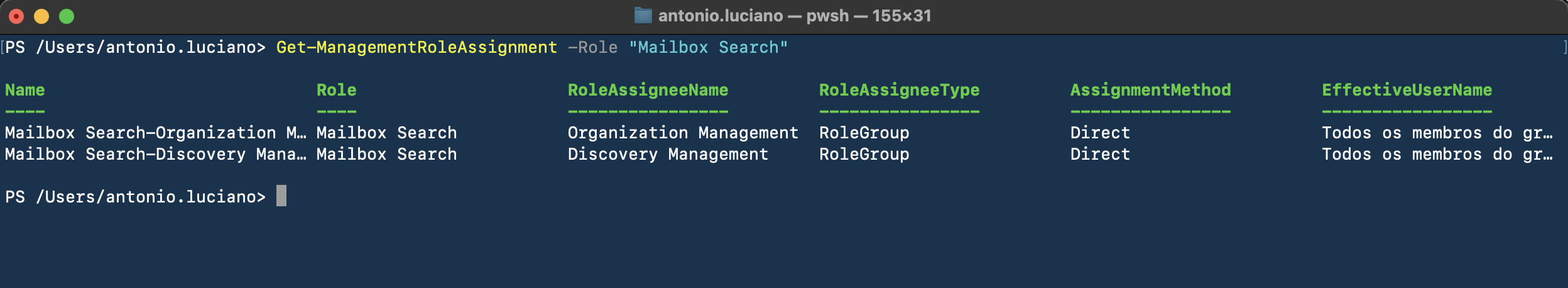Click the RoleAssigneeType column header

[899, 90]
